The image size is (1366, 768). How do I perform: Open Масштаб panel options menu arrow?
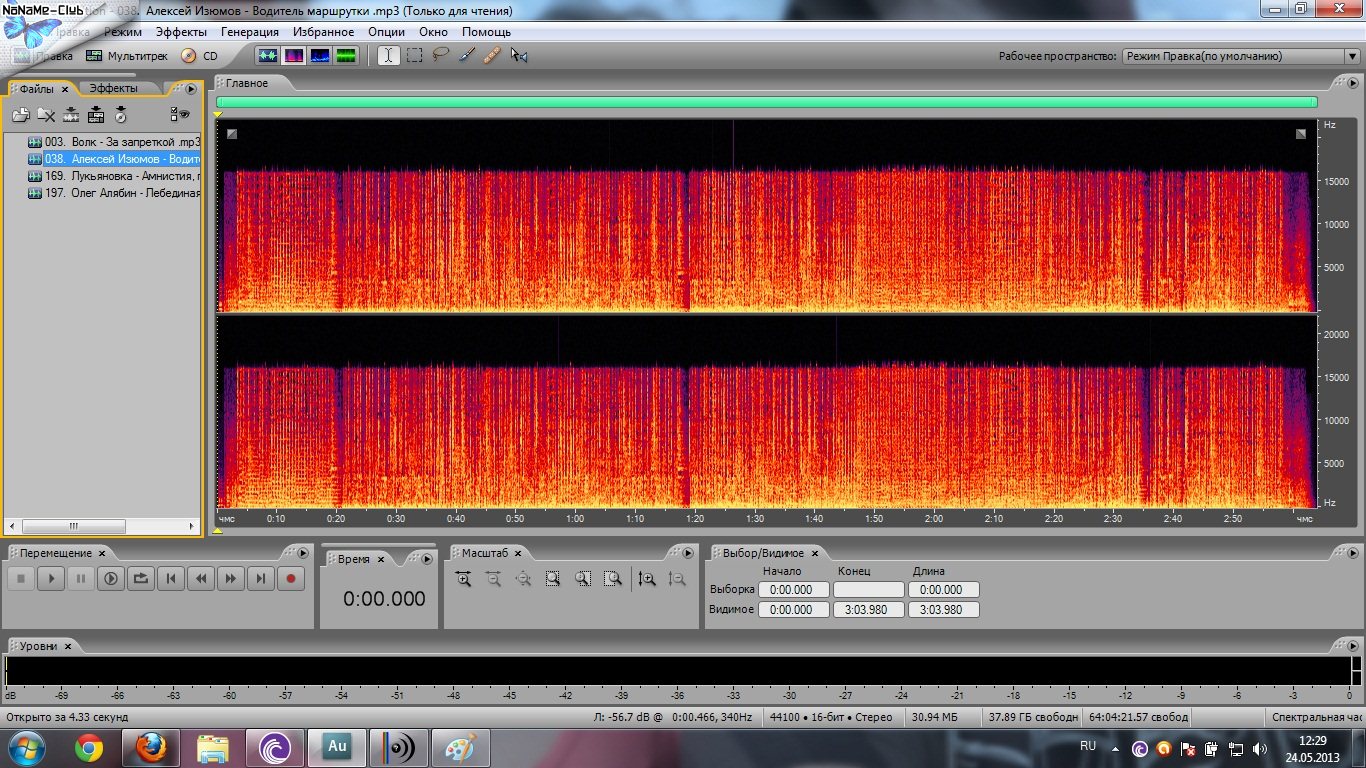687,553
